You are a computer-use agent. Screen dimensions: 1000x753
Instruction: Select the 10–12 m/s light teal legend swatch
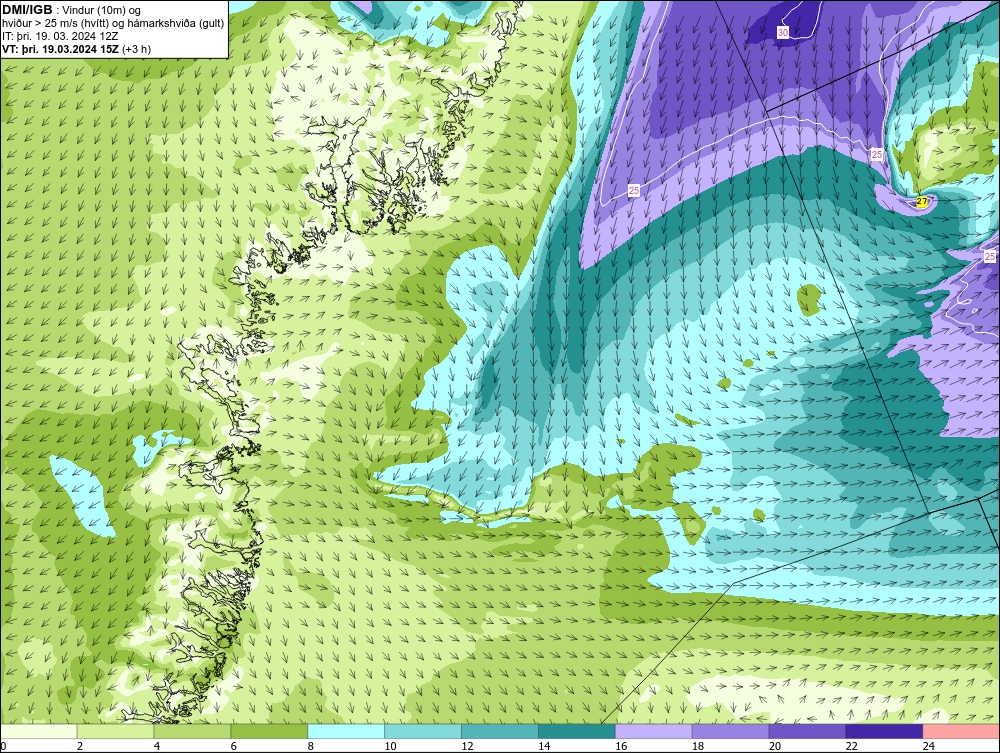coord(423,731)
